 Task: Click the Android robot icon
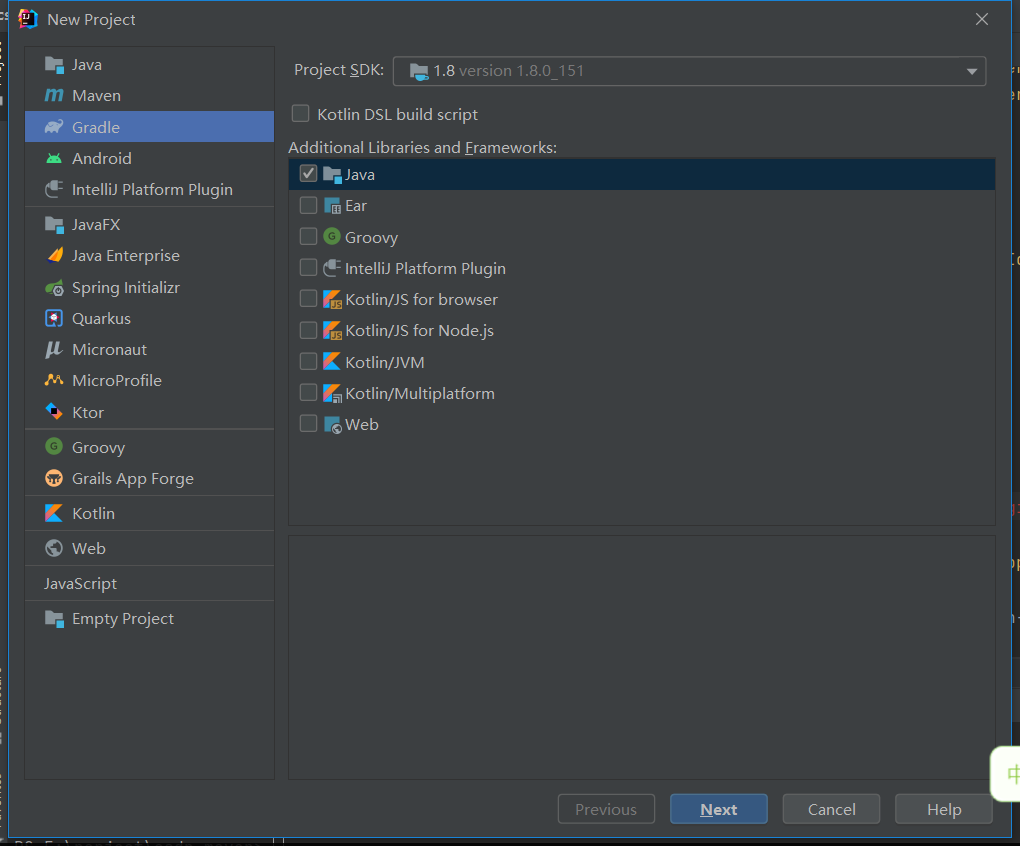54,159
